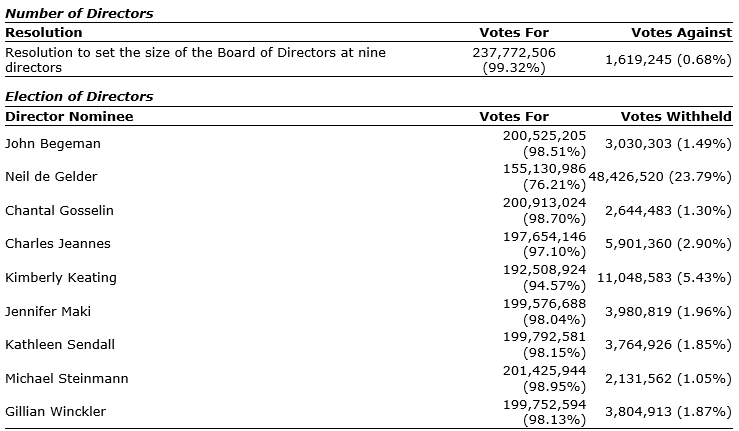Select the Charles Jeannes nominee name

click(x=58, y=244)
